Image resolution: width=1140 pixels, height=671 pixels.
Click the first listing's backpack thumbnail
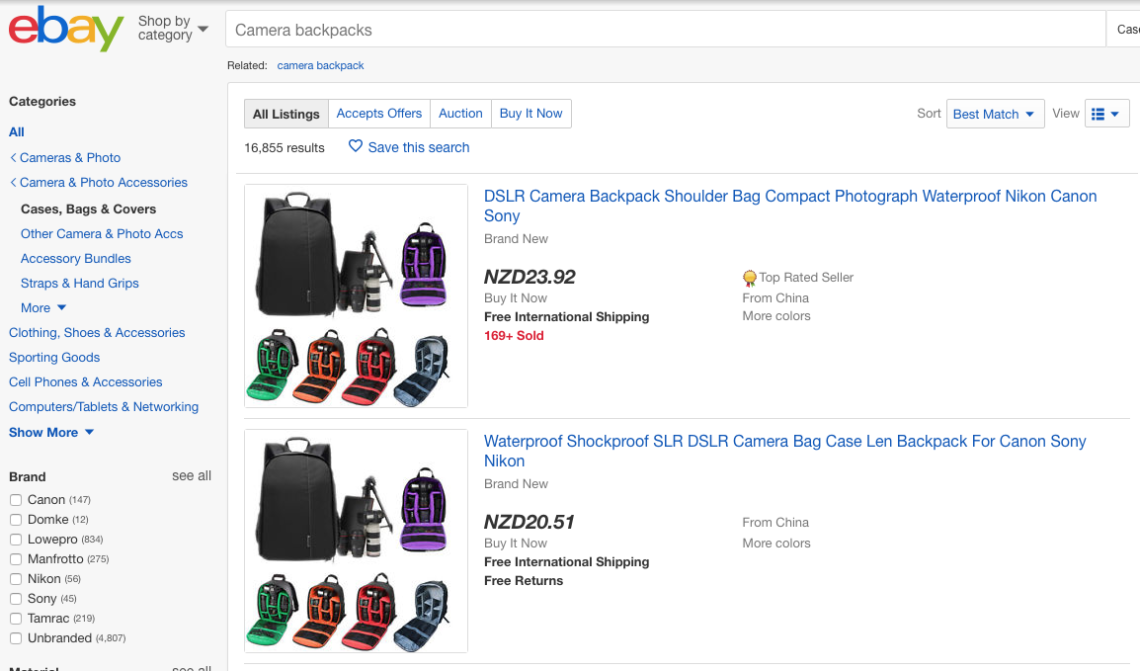tap(356, 296)
